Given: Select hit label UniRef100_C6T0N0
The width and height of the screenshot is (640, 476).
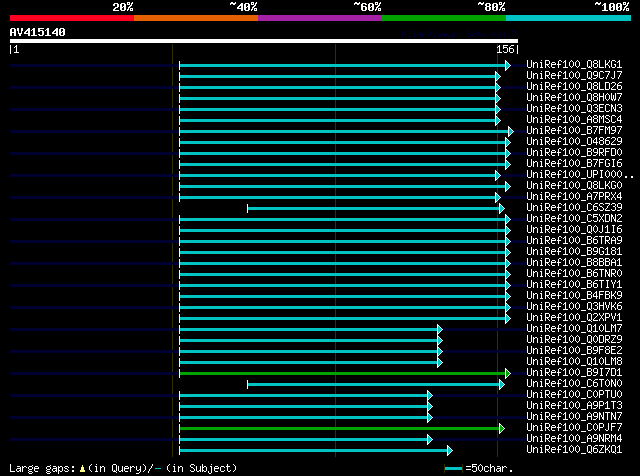Looking at the screenshot, I should [x=574, y=384].
